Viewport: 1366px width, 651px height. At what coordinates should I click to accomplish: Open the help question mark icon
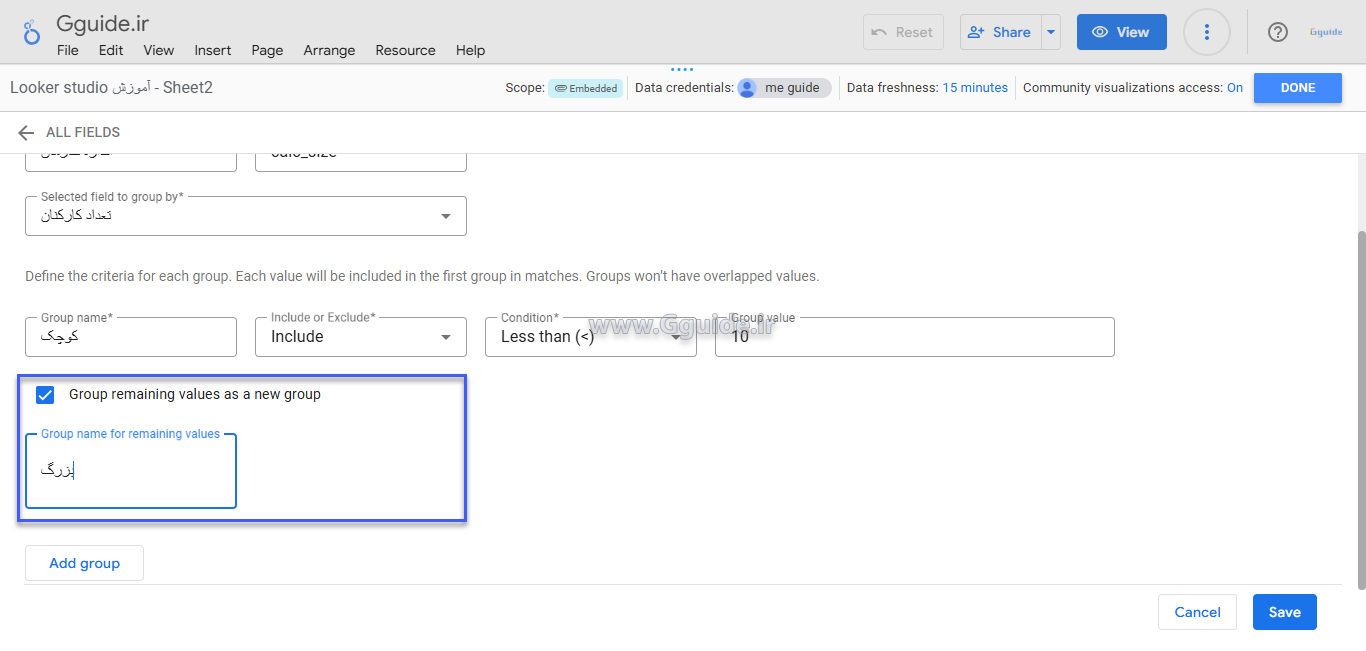1277,32
